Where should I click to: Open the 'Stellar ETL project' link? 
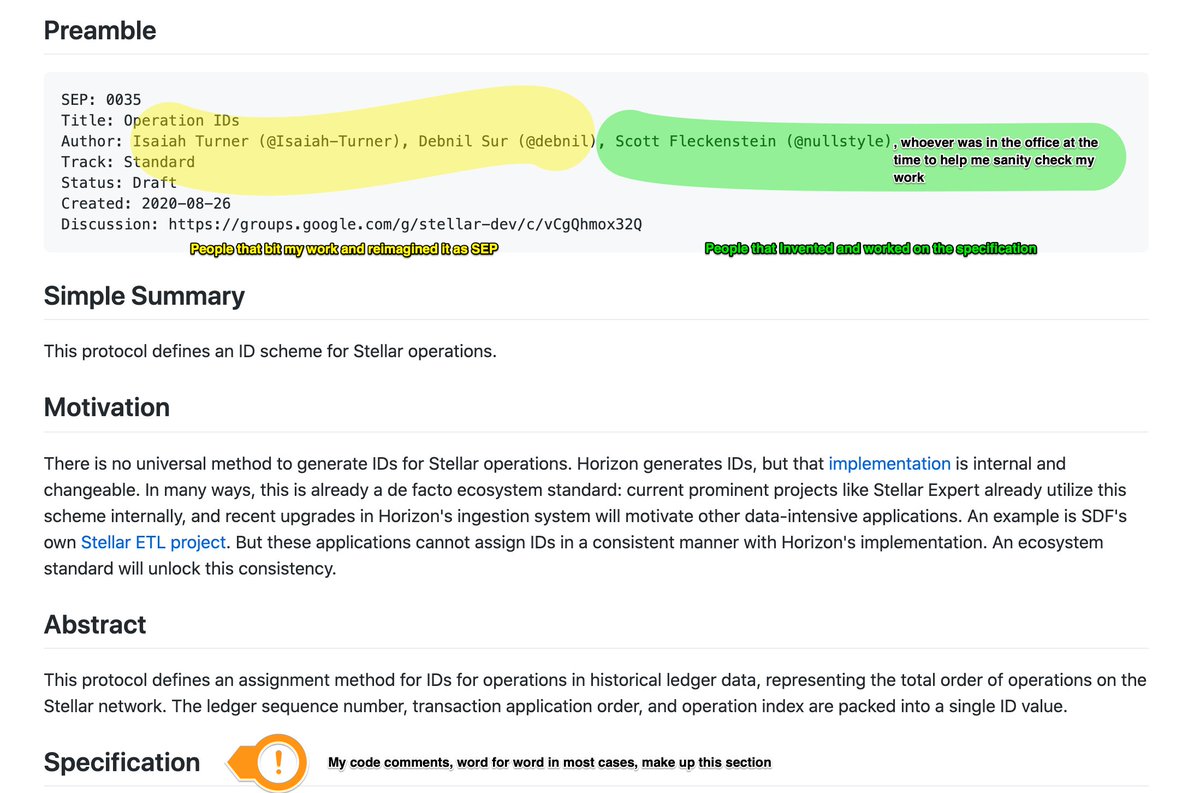tap(154, 542)
